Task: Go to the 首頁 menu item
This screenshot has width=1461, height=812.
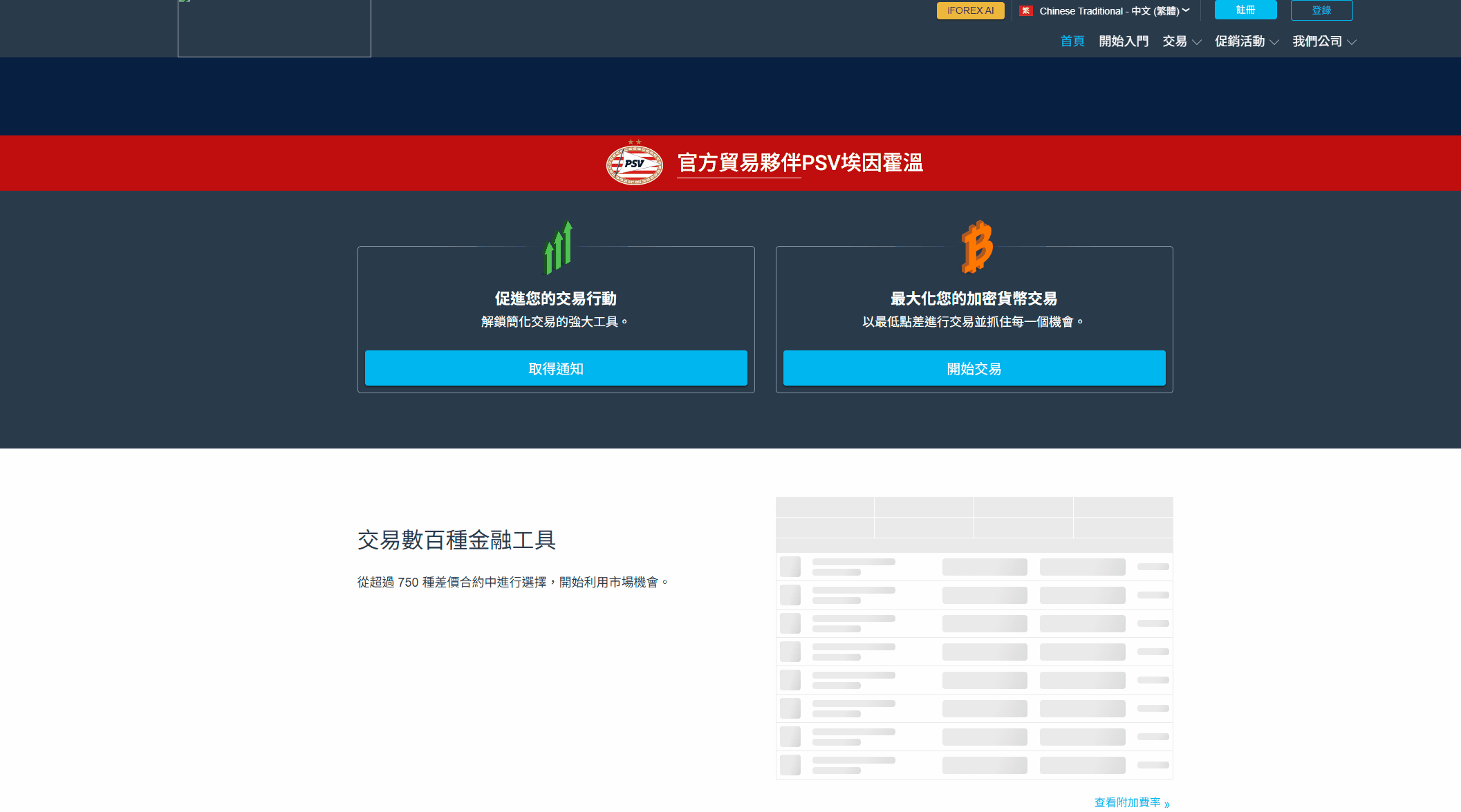Action: (x=1072, y=41)
